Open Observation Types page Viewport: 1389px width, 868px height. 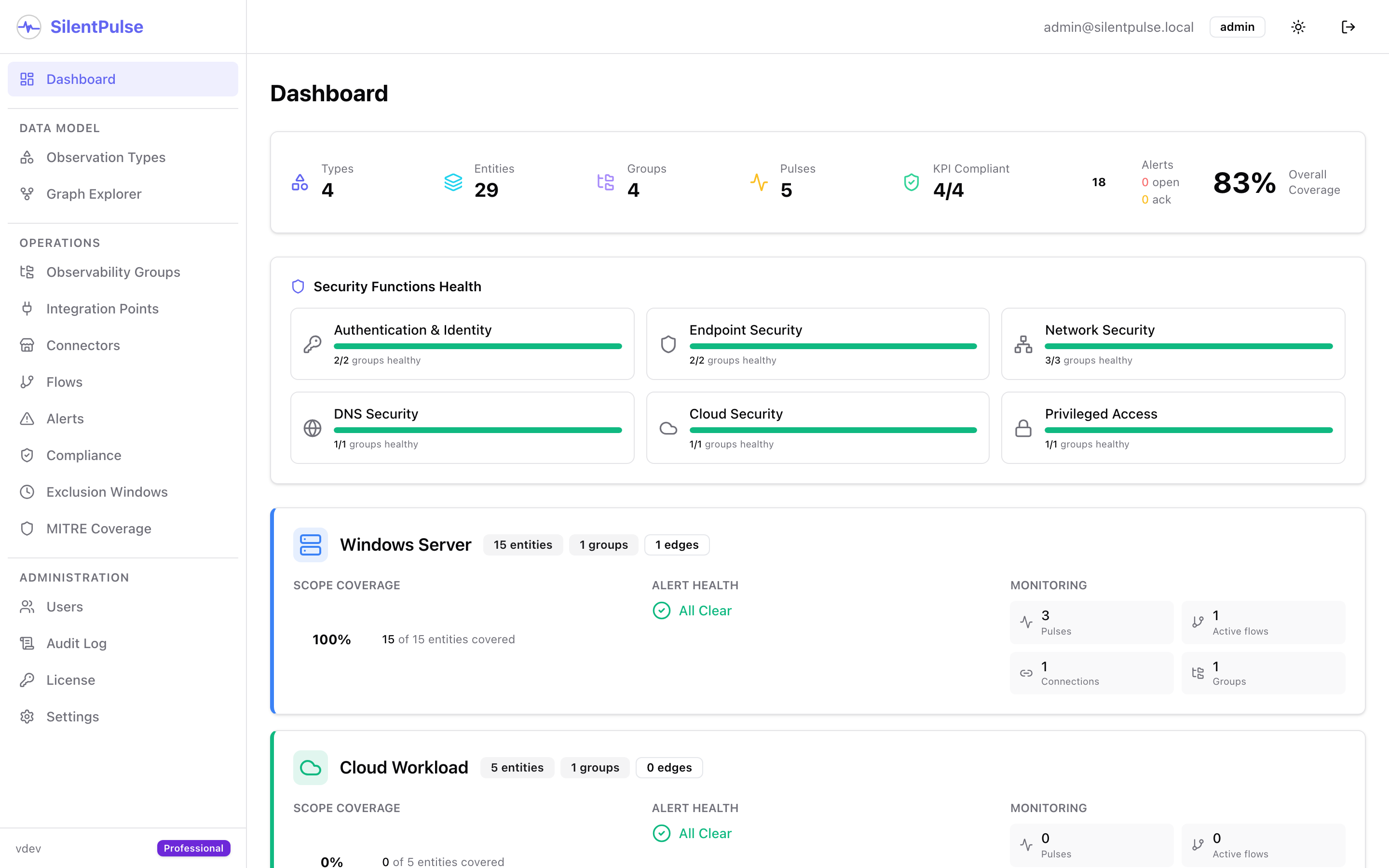tap(123, 157)
